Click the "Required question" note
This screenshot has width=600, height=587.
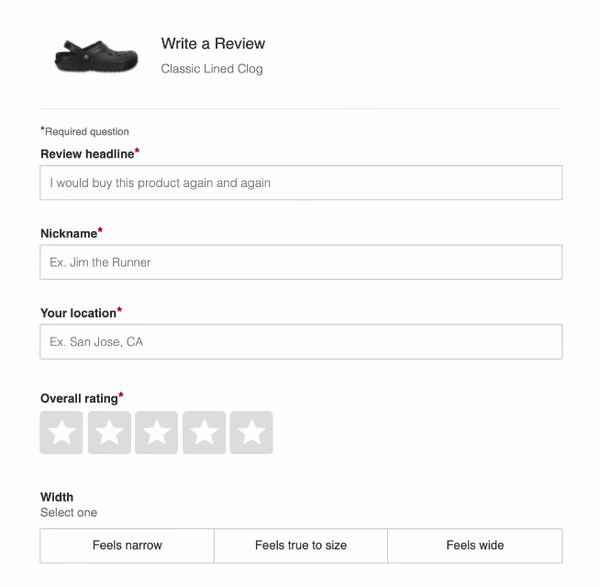(87, 131)
